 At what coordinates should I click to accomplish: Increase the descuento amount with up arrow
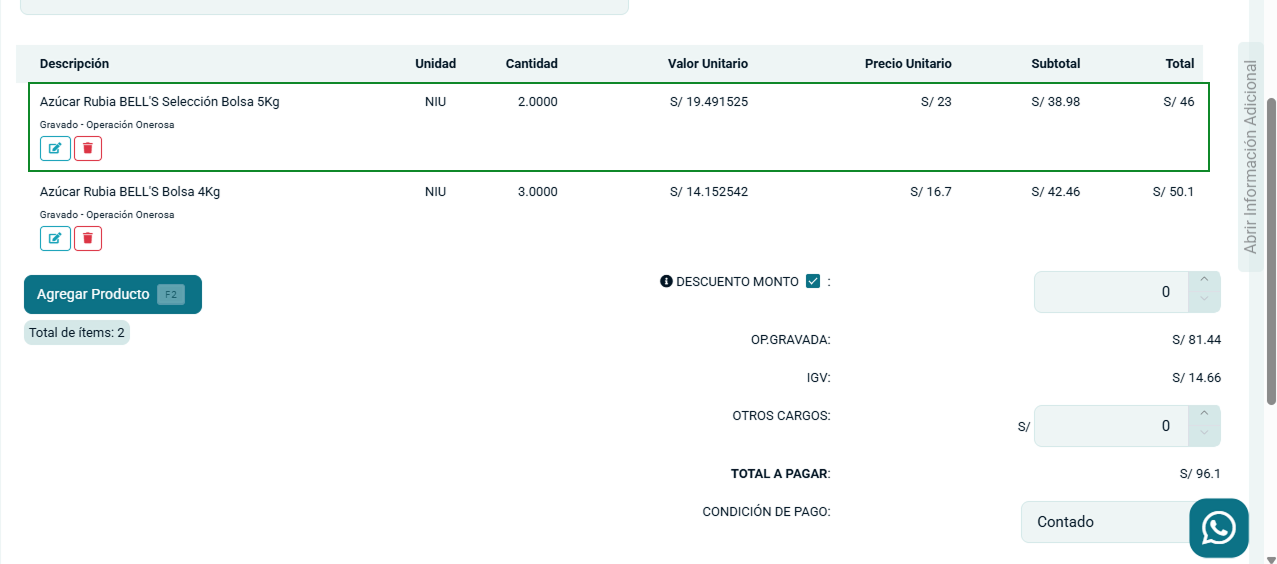click(1204, 281)
